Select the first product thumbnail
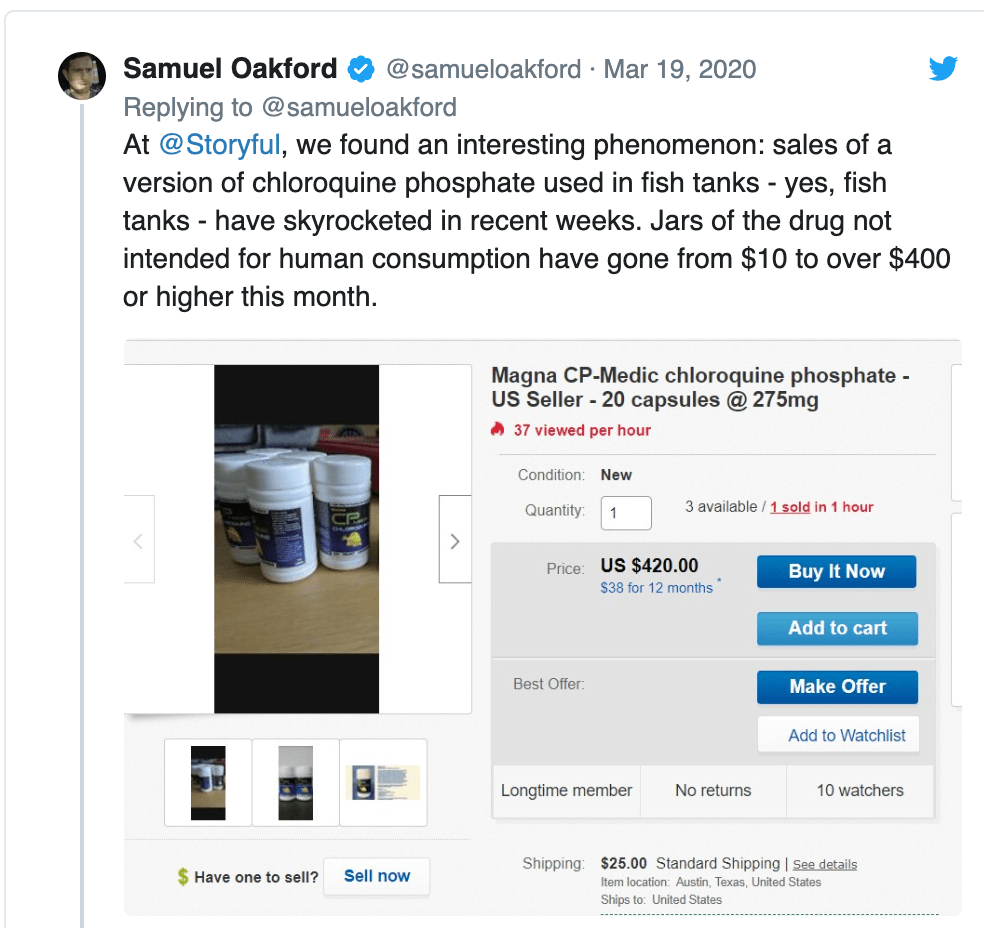This screenshot has width=984, height=928. point(208,782)
